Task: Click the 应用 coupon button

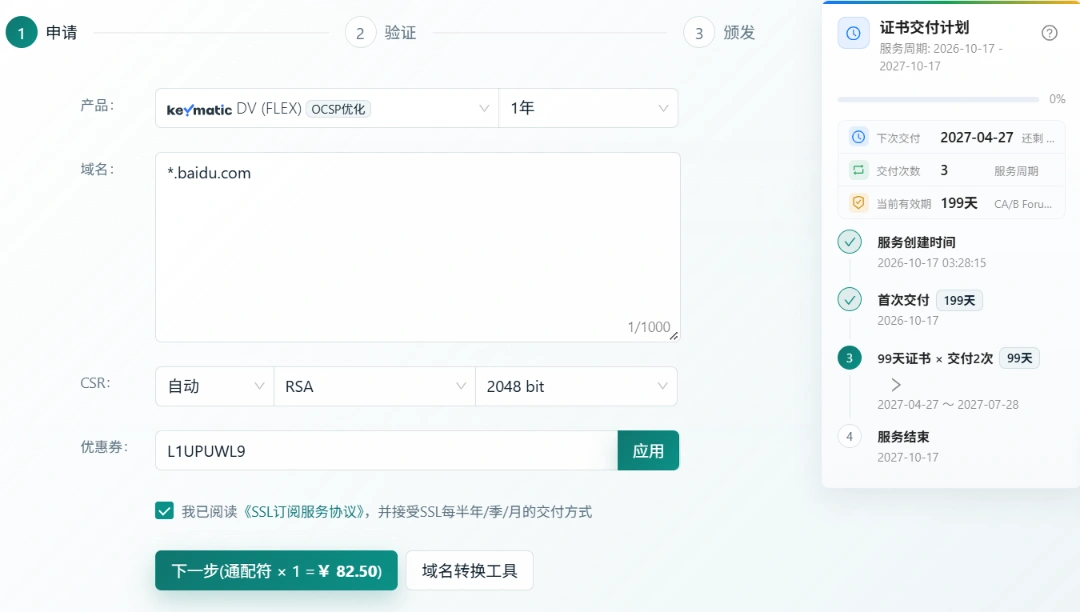Action: 648,451
